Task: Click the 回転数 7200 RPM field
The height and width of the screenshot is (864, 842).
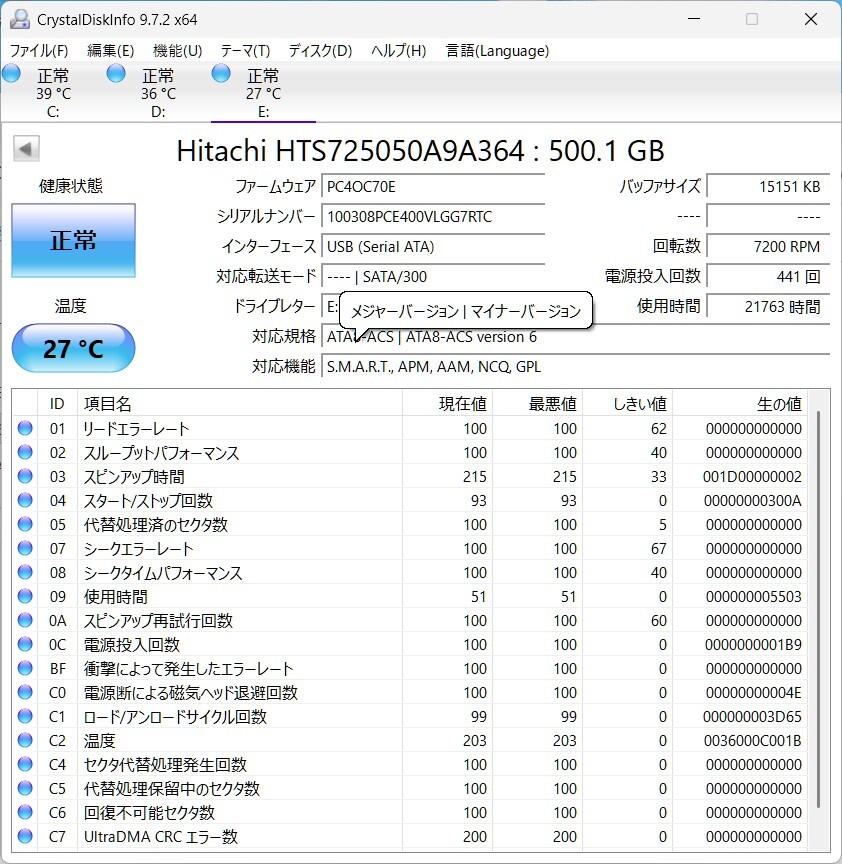Action: tap(768, 246)
